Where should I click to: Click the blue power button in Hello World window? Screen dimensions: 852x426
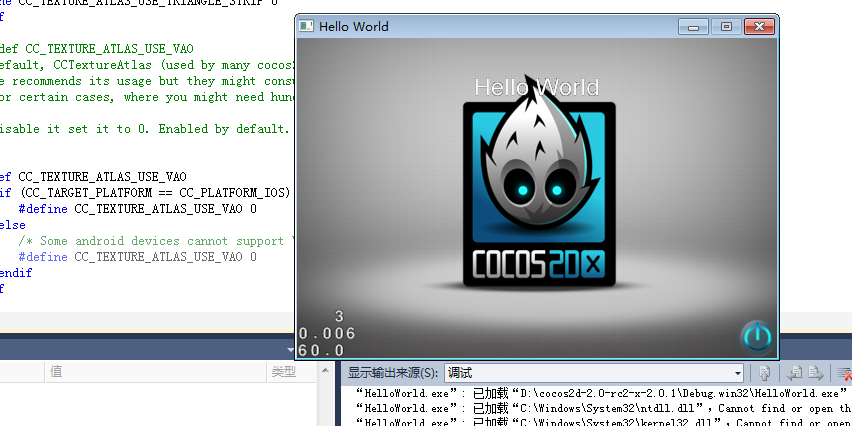(757, 337)
